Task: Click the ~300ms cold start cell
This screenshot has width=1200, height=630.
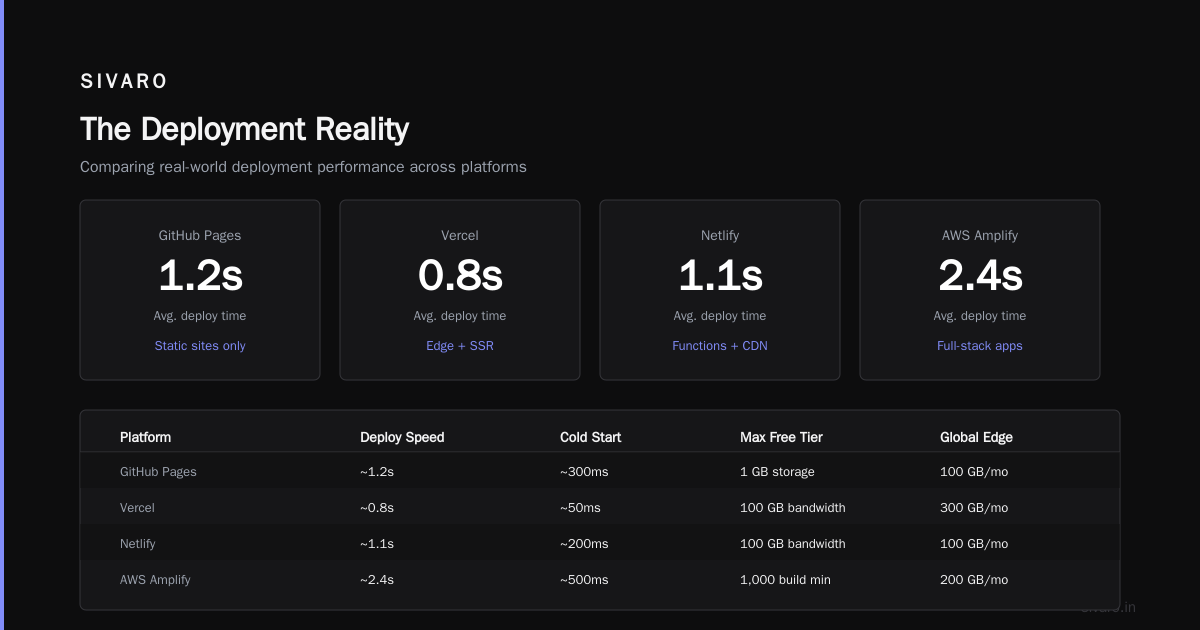Action: pyautogui.click(x=584, y=472)
